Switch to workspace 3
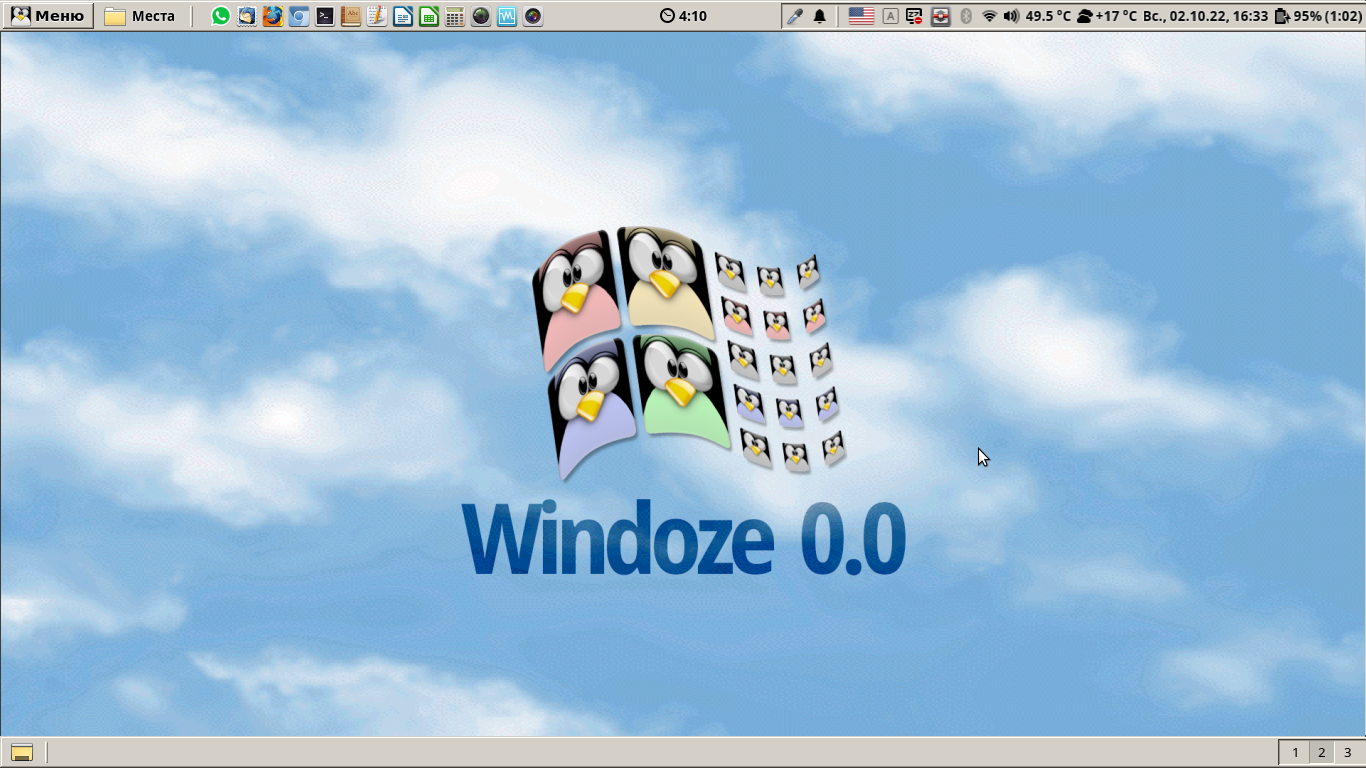 (1347, 753)
